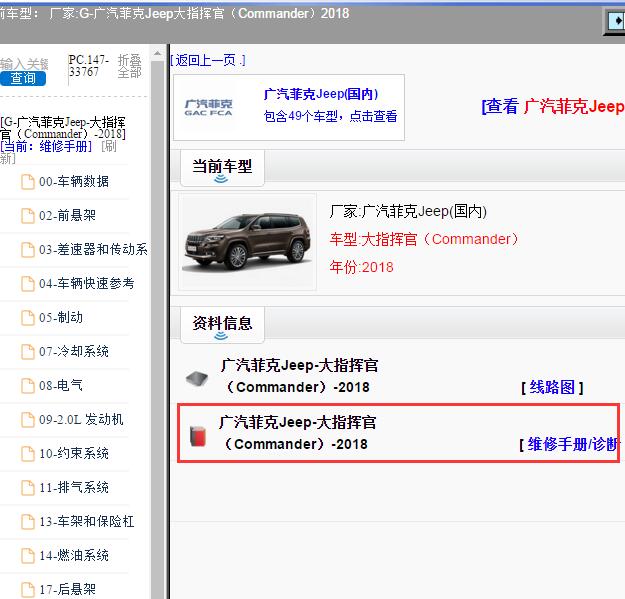
Task: Open 09-2.0L 发动机 tree item
Action: tap(81, 419)
